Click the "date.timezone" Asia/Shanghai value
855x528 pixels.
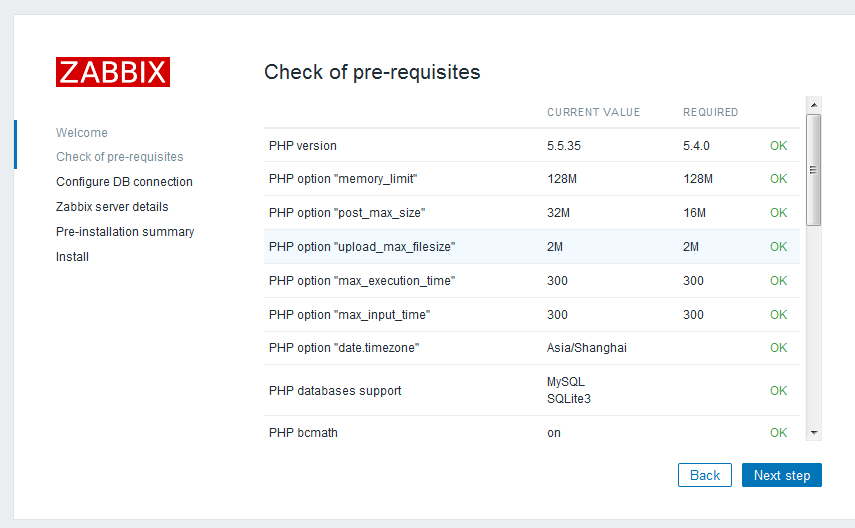(x=587, y=348)
